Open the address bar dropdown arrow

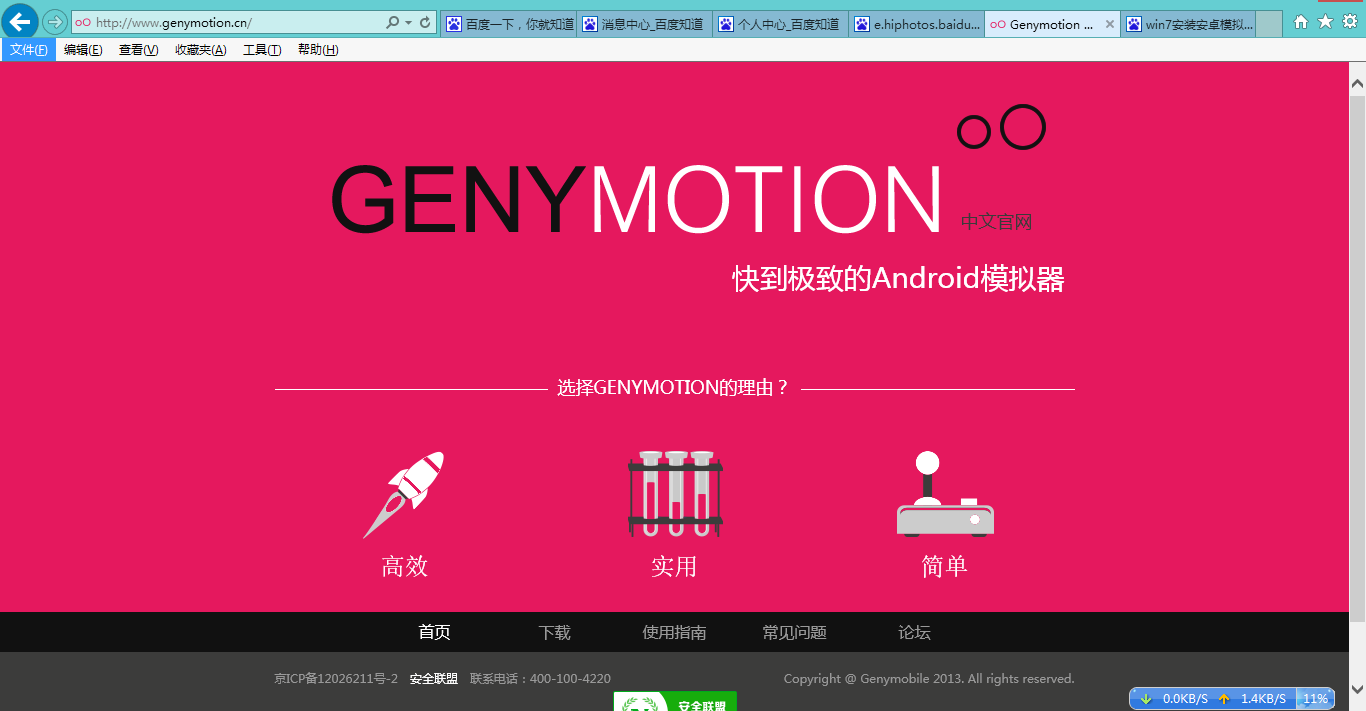[408, 22]
